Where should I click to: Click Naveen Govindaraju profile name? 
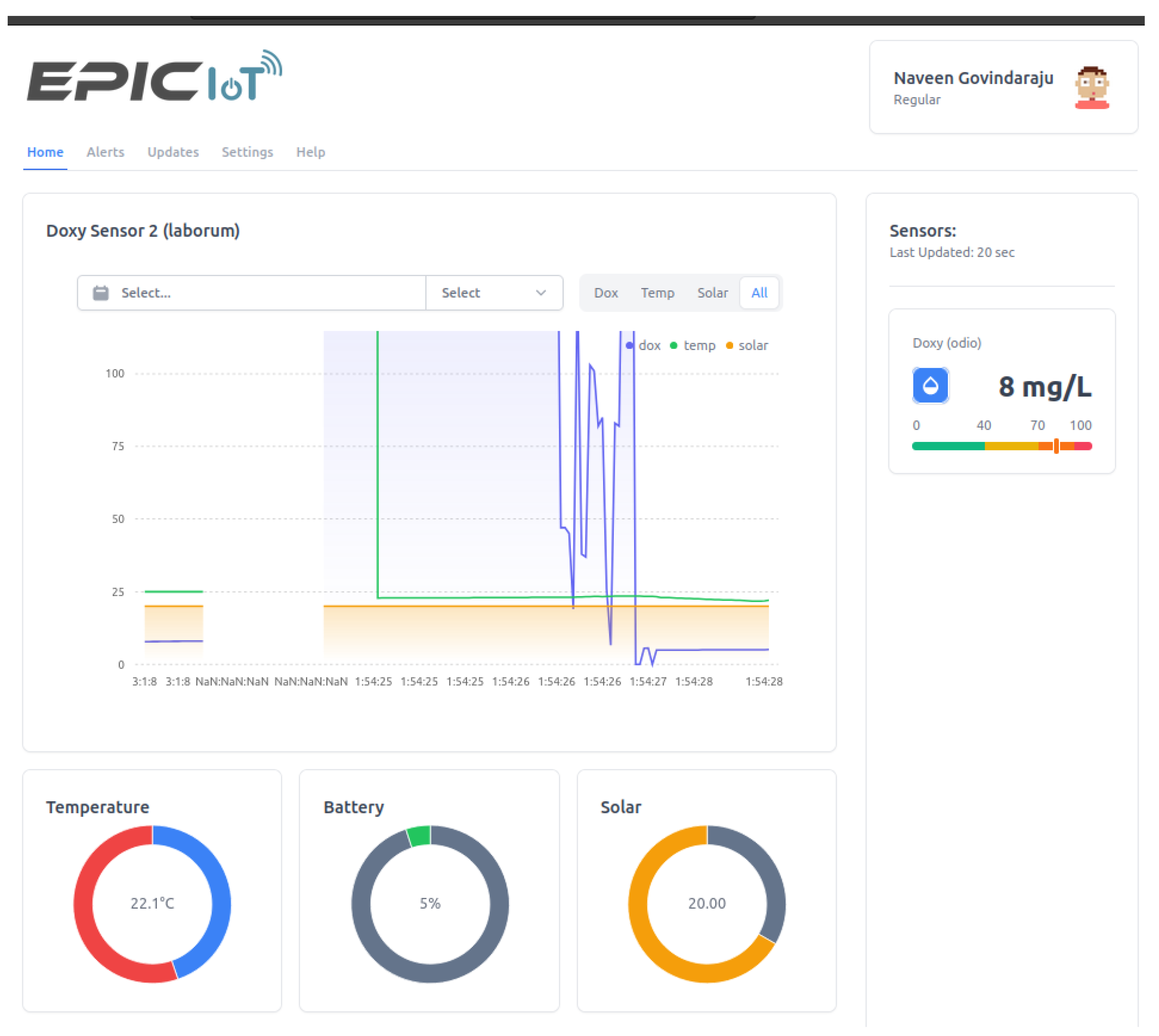point(973,78)
